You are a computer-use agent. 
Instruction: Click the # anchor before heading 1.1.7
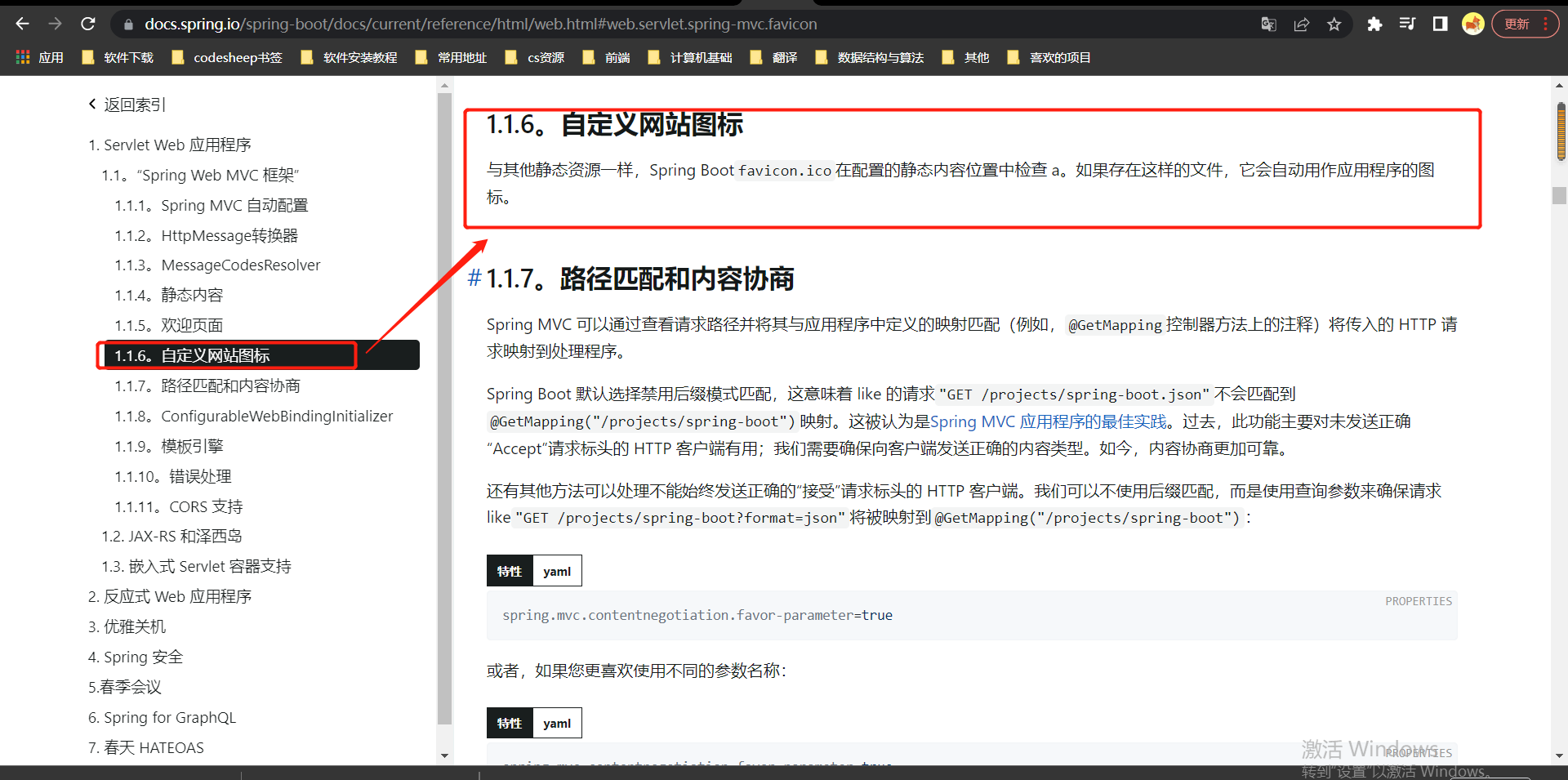tap(474, 279)
